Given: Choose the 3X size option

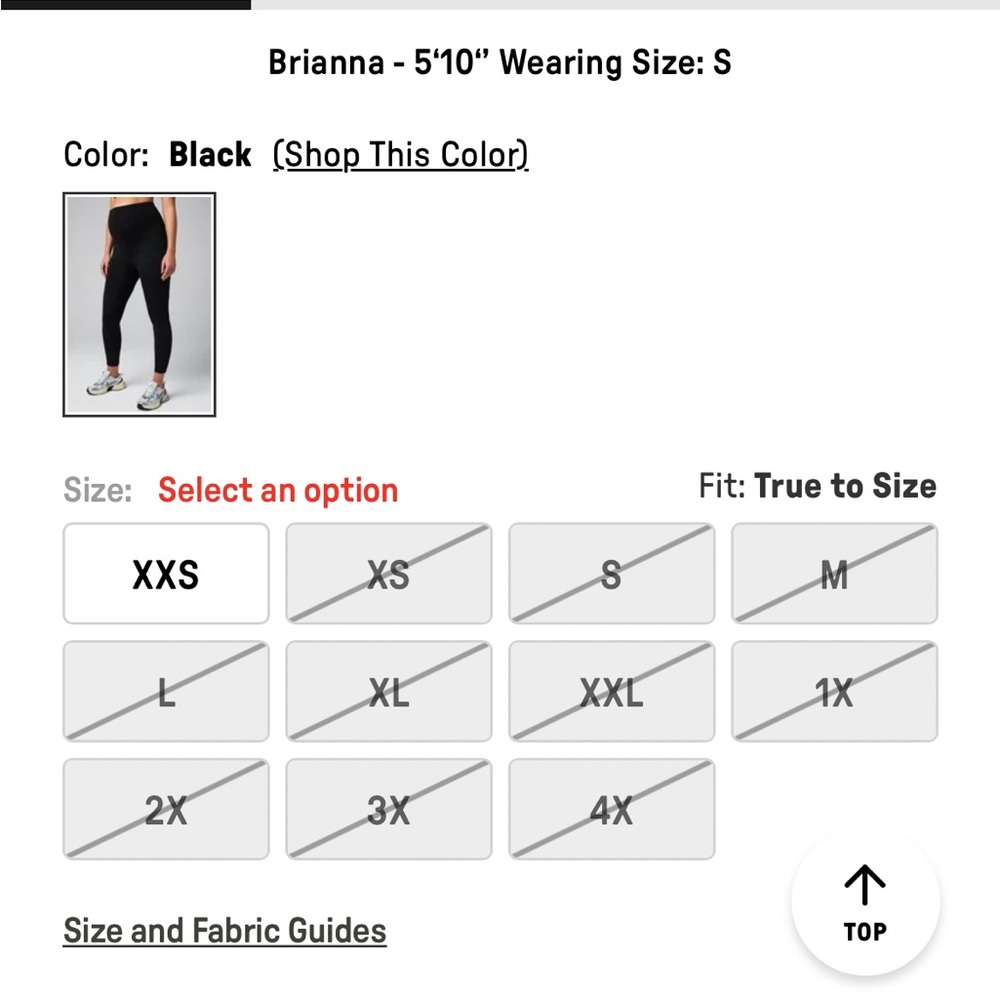Looking at the screenshot, I should coord(388,808).
